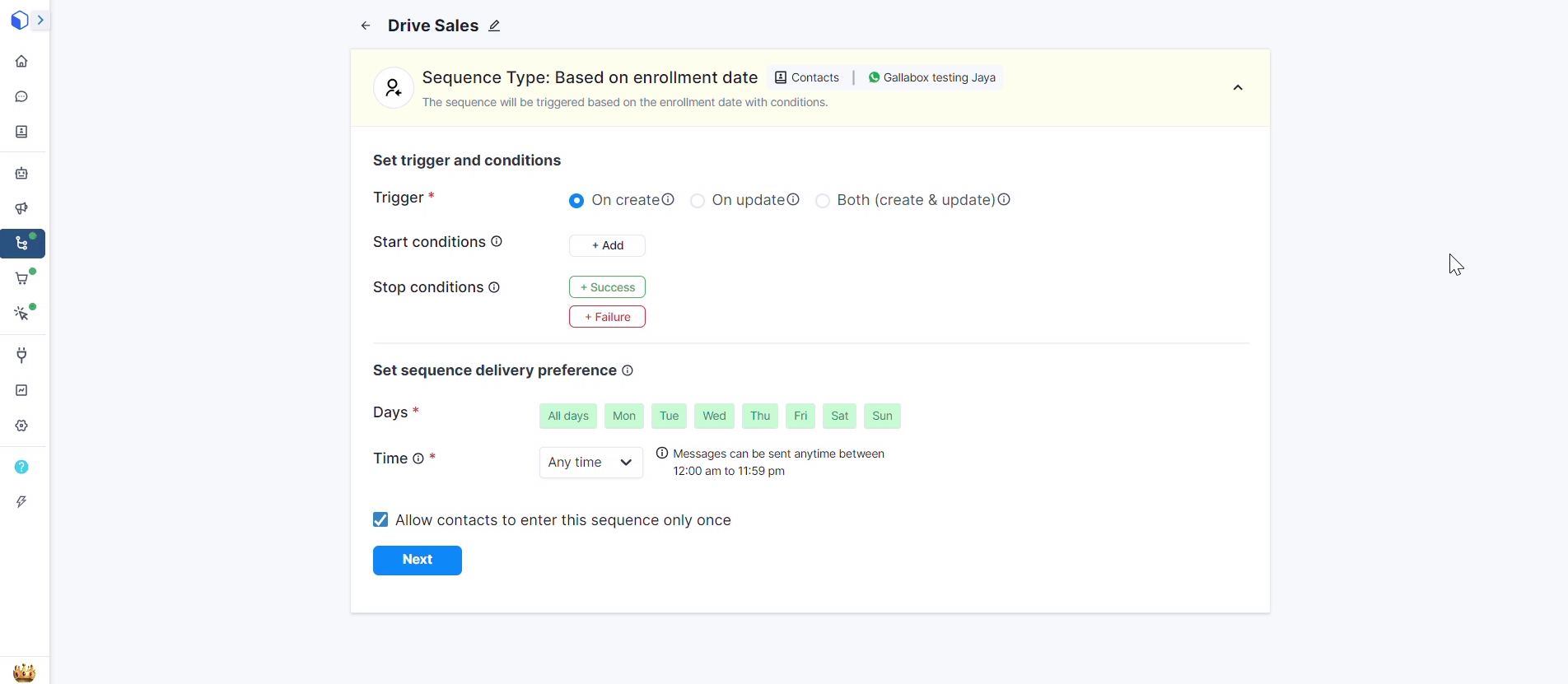Show info for Stop conditions
The height and width of the screenshot is (684, 1568).
[494, 287]
